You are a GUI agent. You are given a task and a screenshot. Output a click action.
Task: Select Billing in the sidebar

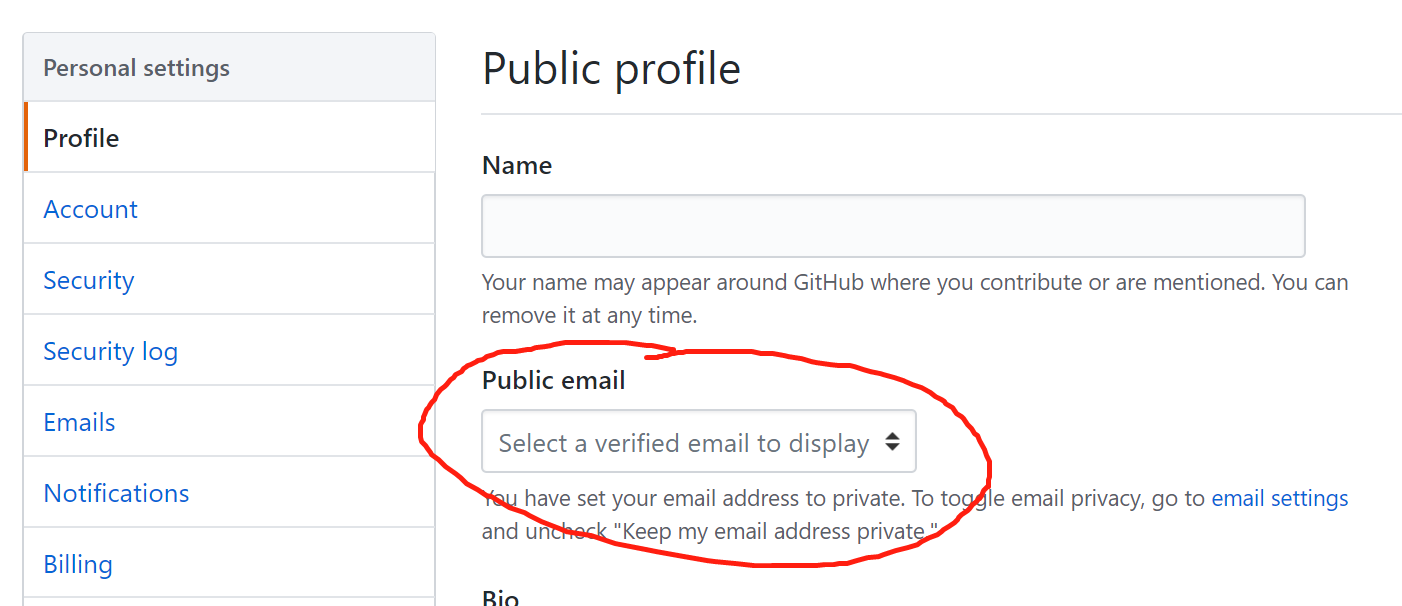[78, 564]
